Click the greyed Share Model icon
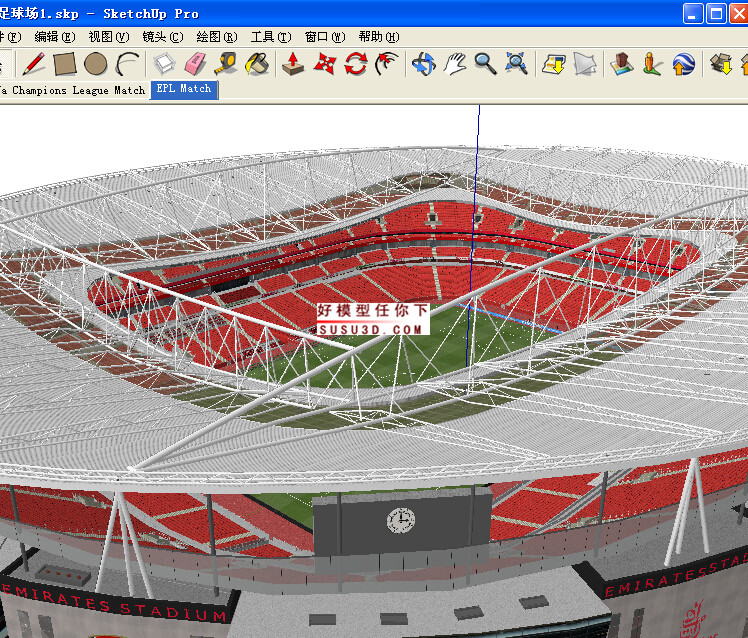The height and width of the screenshot is (638, 748). click(x=584, y=63)
